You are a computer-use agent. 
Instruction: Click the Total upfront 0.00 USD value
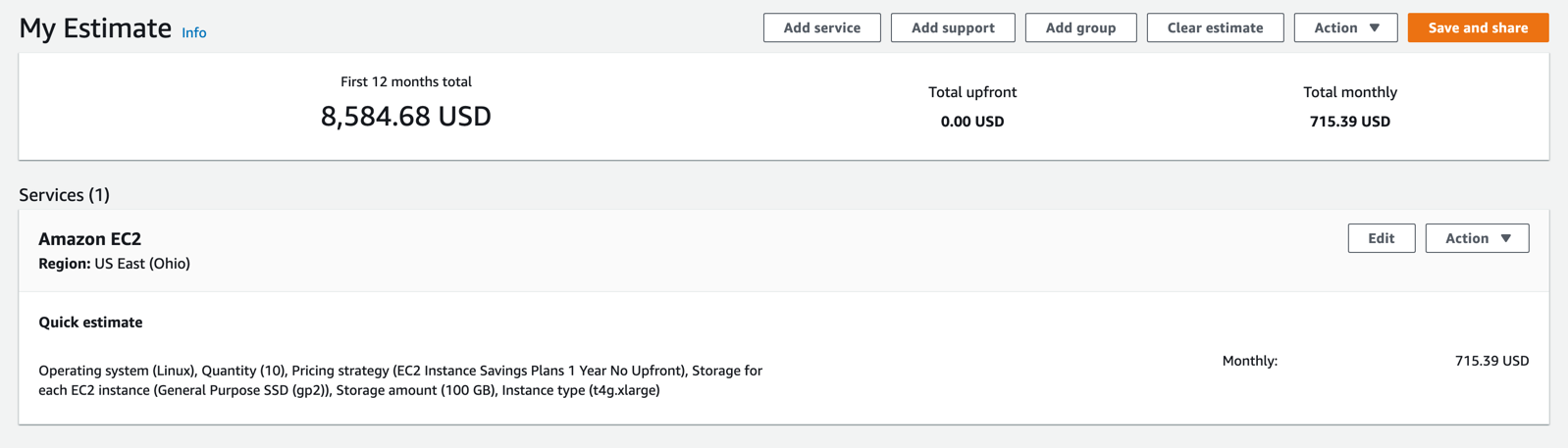[971, 122]
